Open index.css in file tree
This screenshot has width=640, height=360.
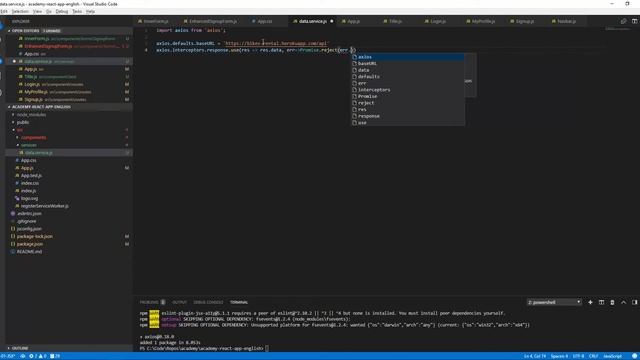click(x=29, y=183)
